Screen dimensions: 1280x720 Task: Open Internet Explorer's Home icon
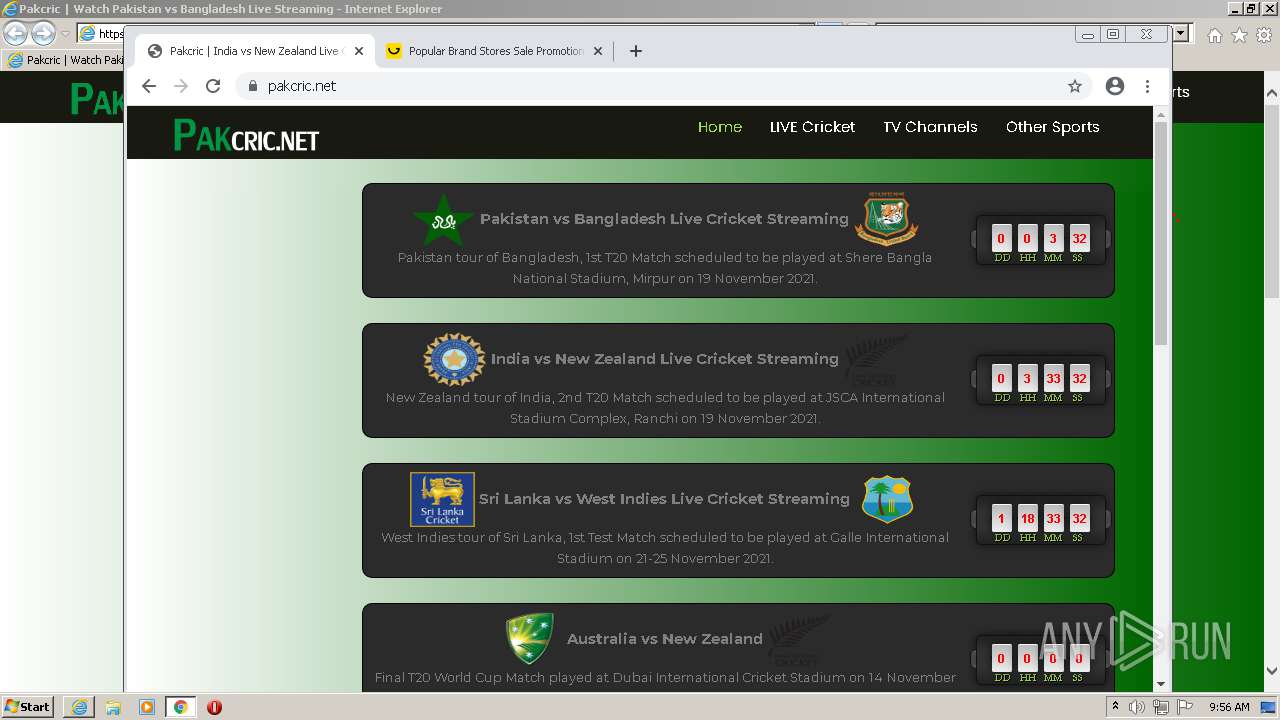[1214, 35]
